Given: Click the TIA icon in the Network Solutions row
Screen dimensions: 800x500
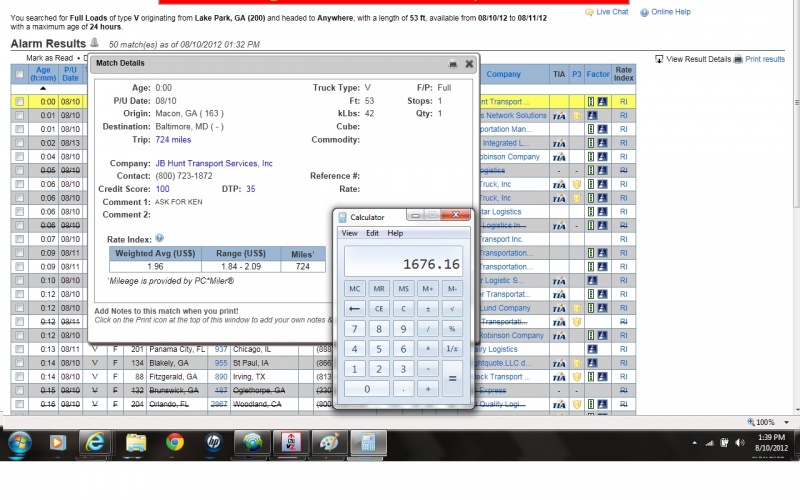Looking at the screenshot, I should pyautogui.click(x=559, y=116).
